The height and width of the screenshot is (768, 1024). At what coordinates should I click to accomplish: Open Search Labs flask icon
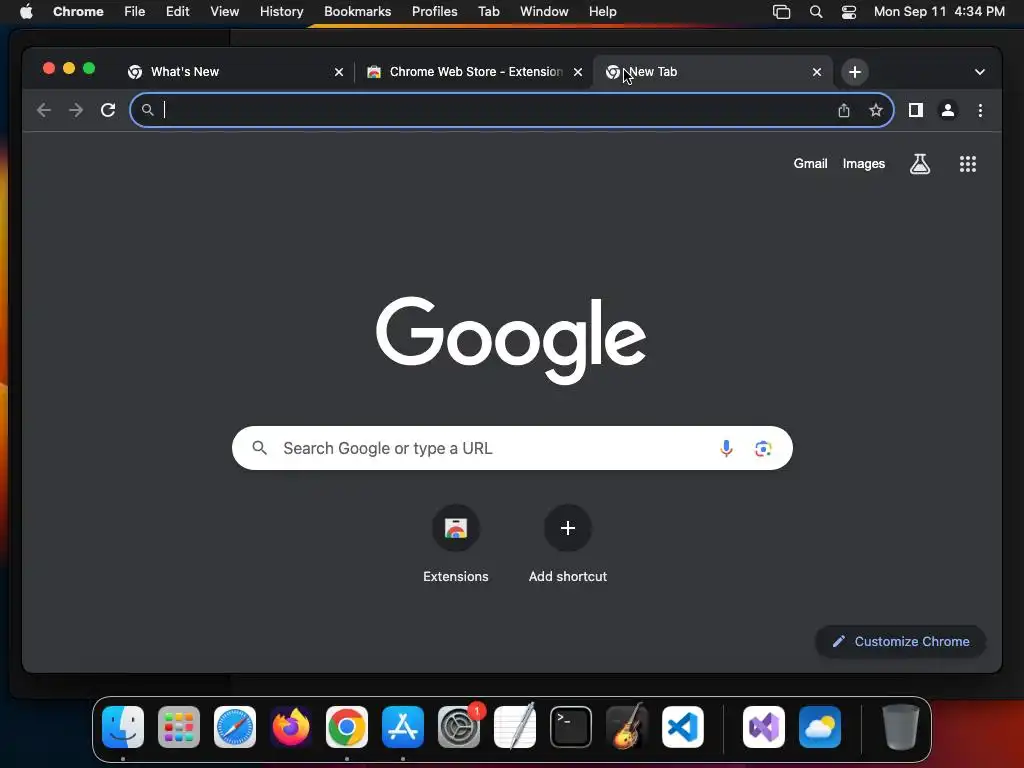click(x=920, y=164)
